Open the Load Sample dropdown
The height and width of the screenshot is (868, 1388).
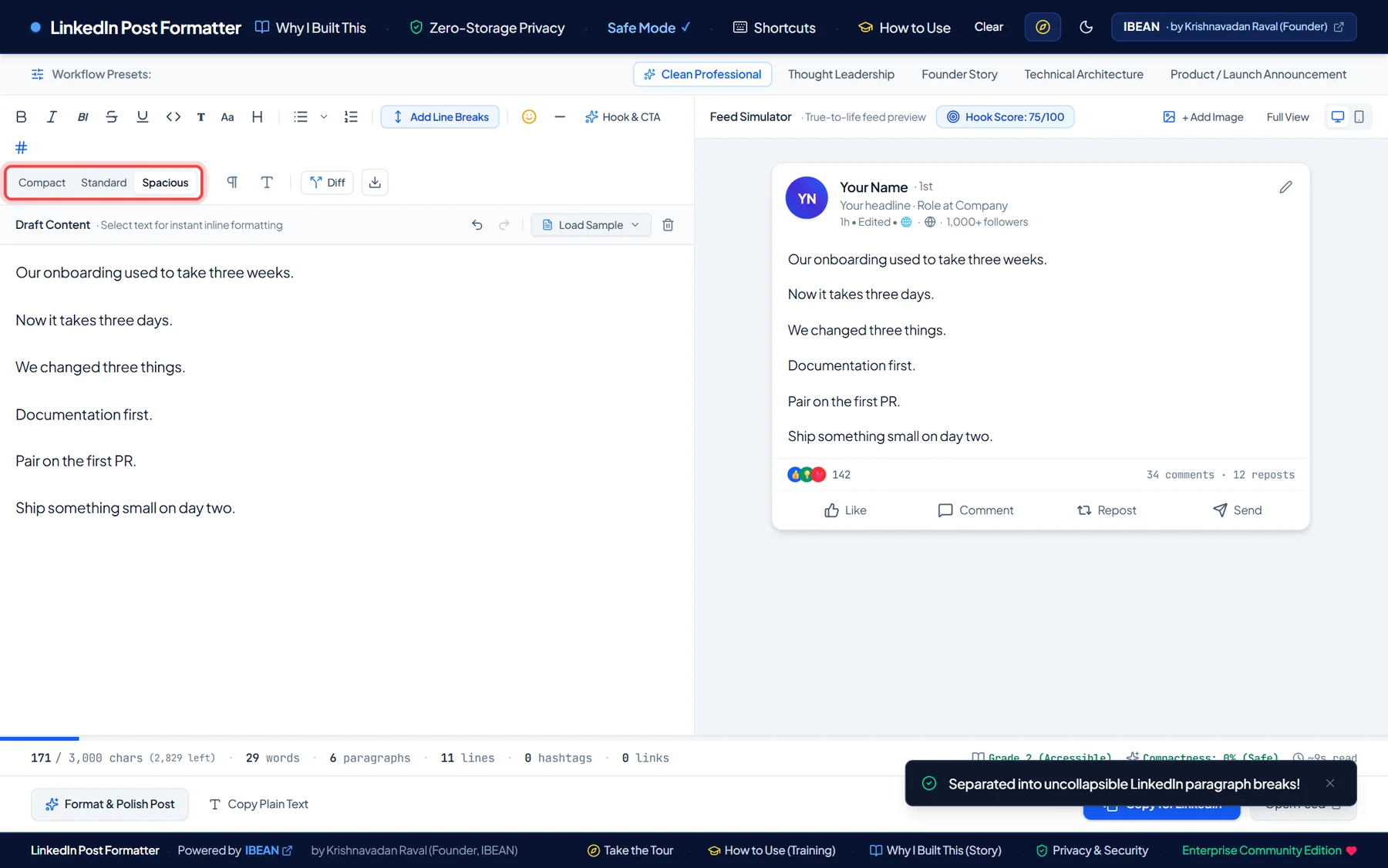tap(591, 225)
